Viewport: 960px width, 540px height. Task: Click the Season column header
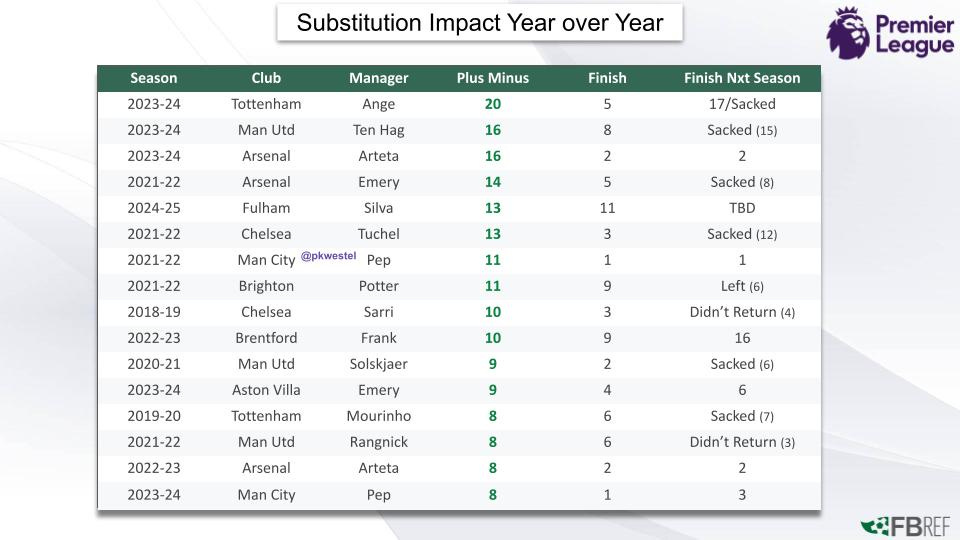153,78
